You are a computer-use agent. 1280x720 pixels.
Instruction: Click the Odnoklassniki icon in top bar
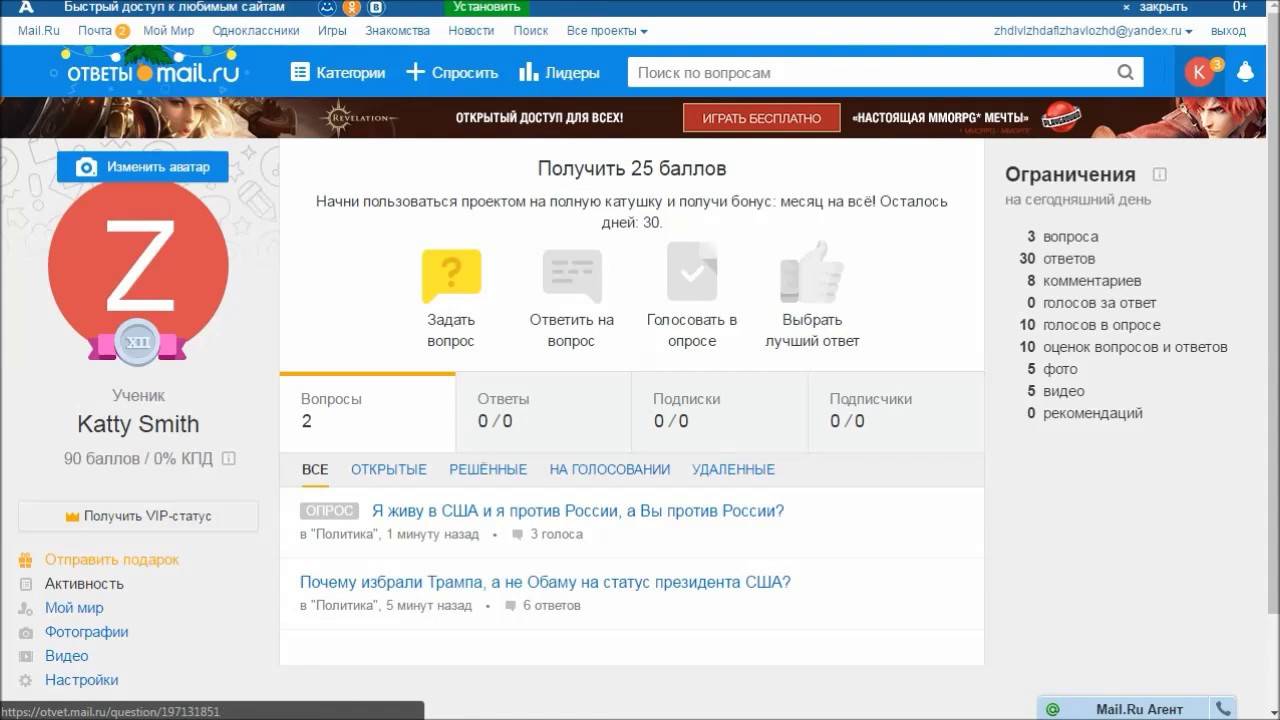tap(352, 7)
